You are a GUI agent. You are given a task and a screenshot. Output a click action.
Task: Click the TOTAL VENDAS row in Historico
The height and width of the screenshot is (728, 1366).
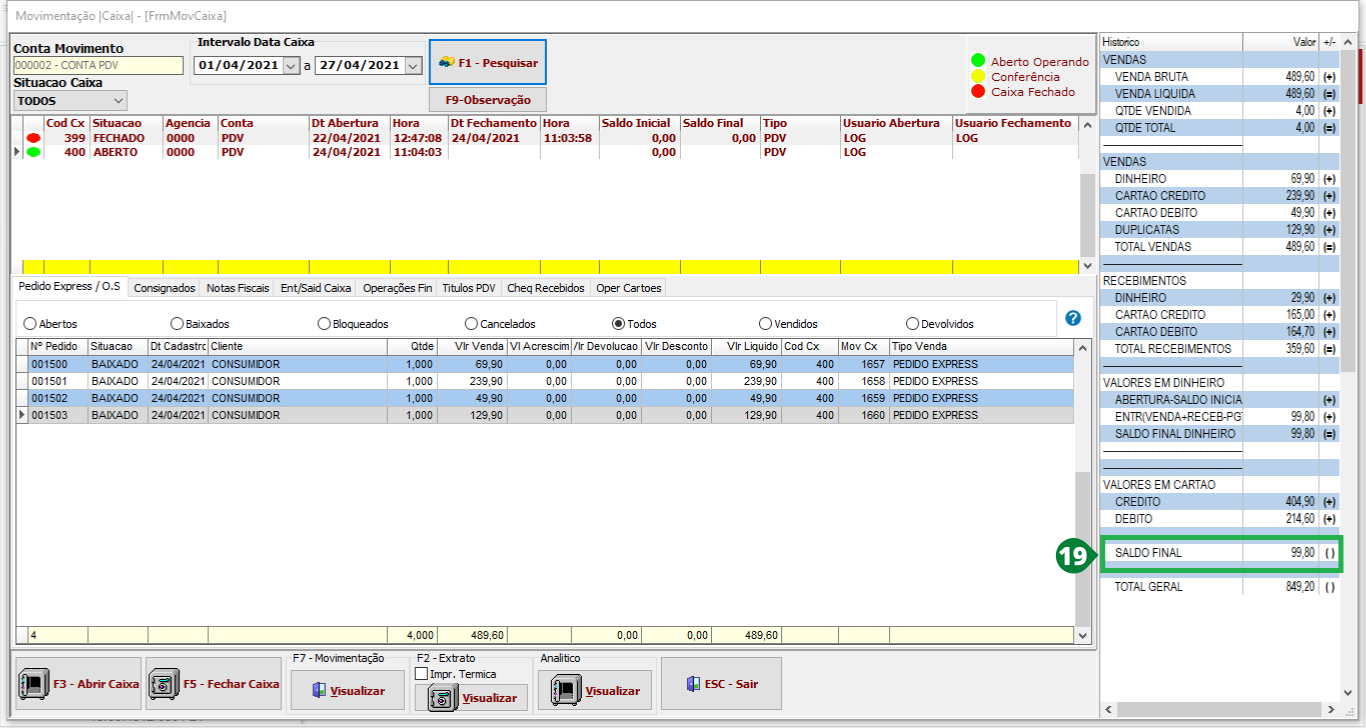point(1219,247)
